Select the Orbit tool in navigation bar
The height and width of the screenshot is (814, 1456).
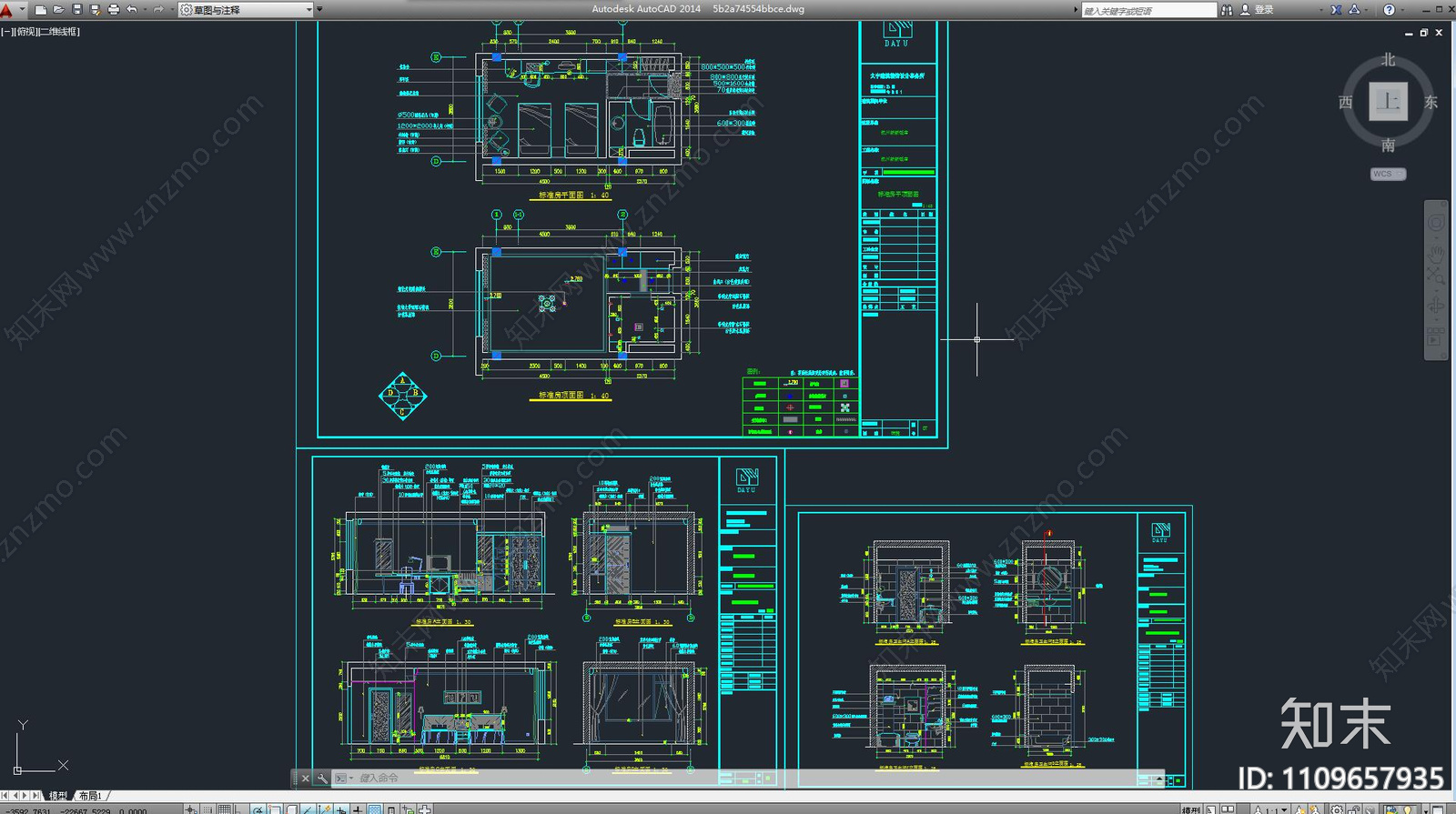coord(1436,305)
